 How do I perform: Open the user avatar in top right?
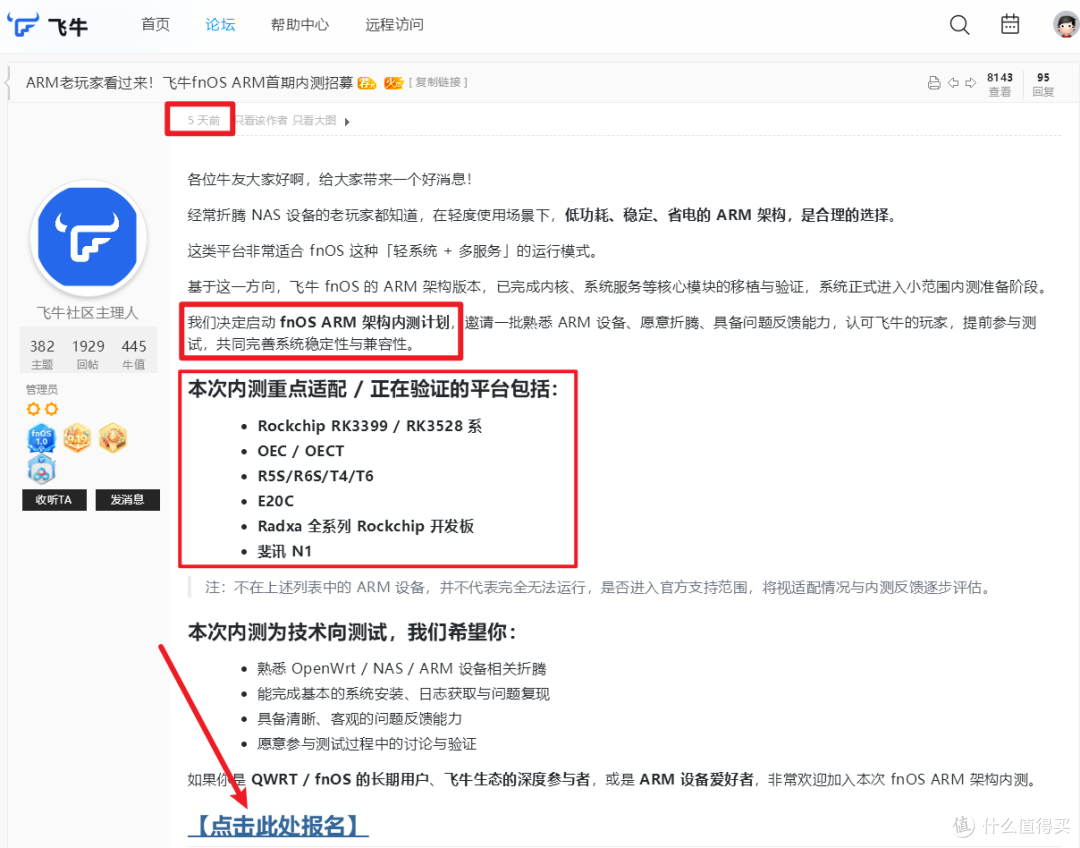point(1066,25)
